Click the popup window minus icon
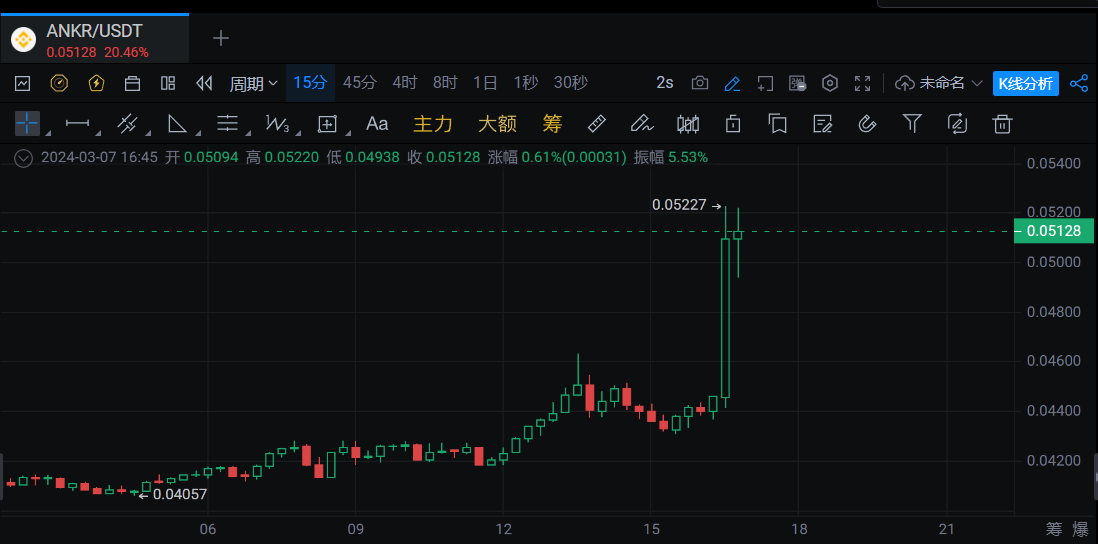 (x=798, y=83)
